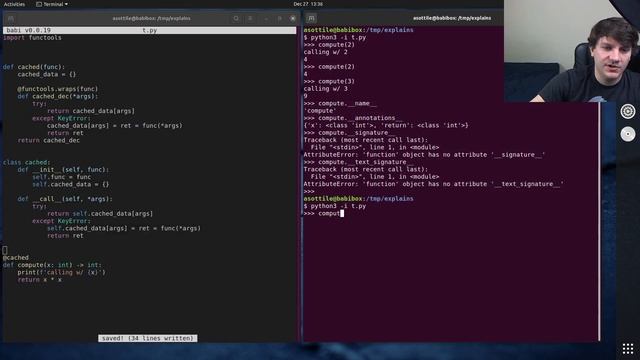This screenshot has height=360, width=640.
Task: Click the '>>> compute.__text_signature__' line
Action: click(358, 162)
